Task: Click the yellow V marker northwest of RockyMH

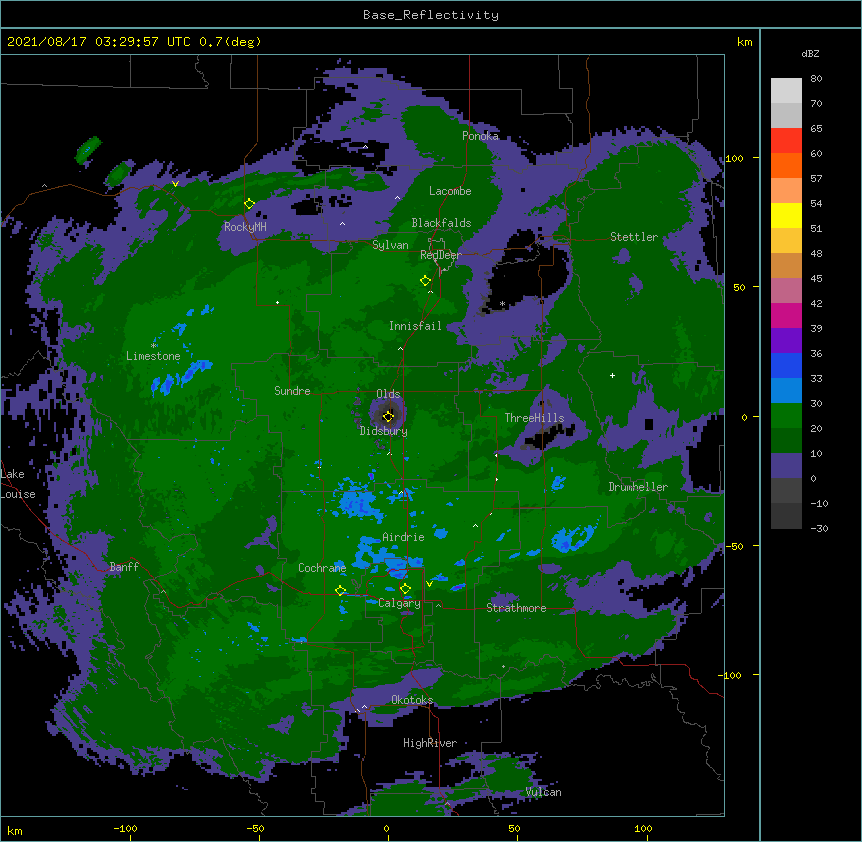Action: (x=175, y=184)
